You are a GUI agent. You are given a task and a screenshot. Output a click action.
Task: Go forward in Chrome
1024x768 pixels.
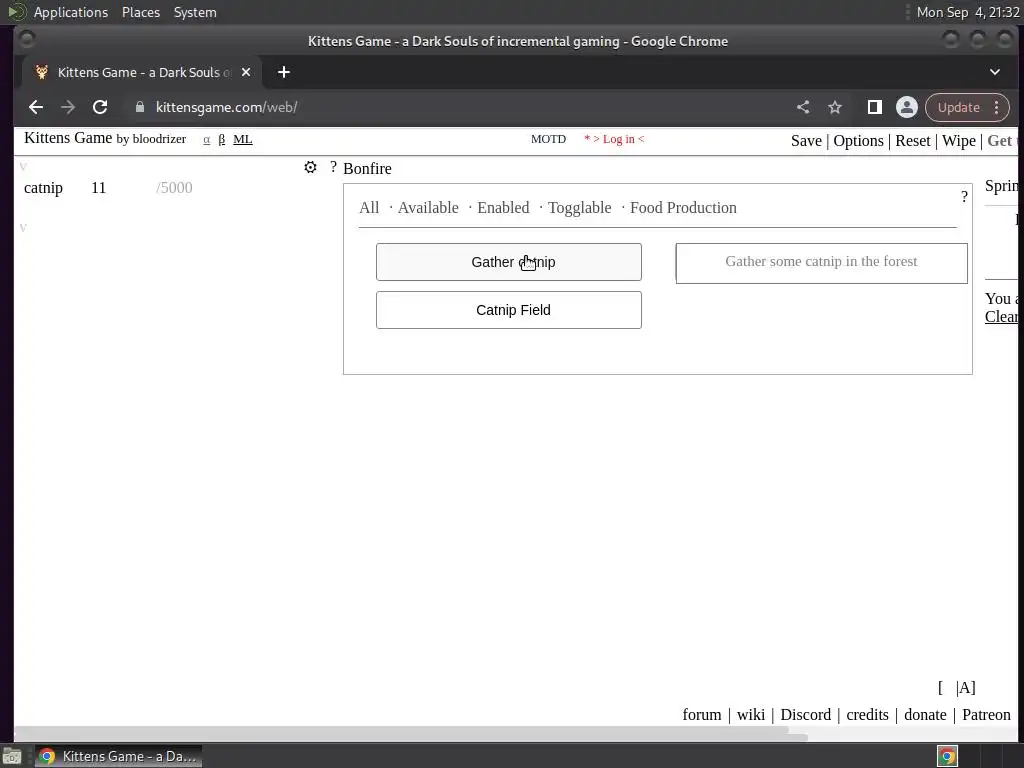pos(68,107)
